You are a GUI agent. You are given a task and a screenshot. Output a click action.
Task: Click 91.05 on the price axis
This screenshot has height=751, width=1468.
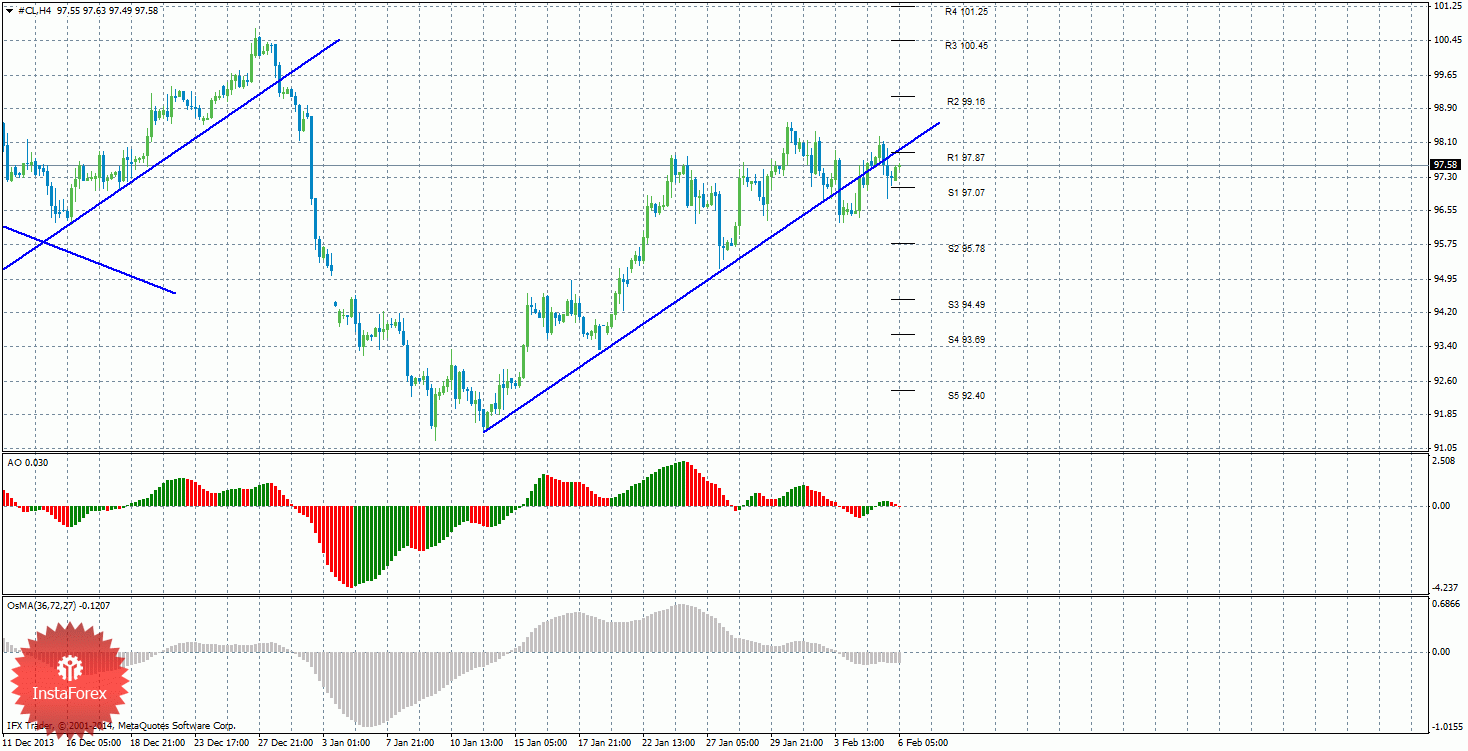point(1445,447)
